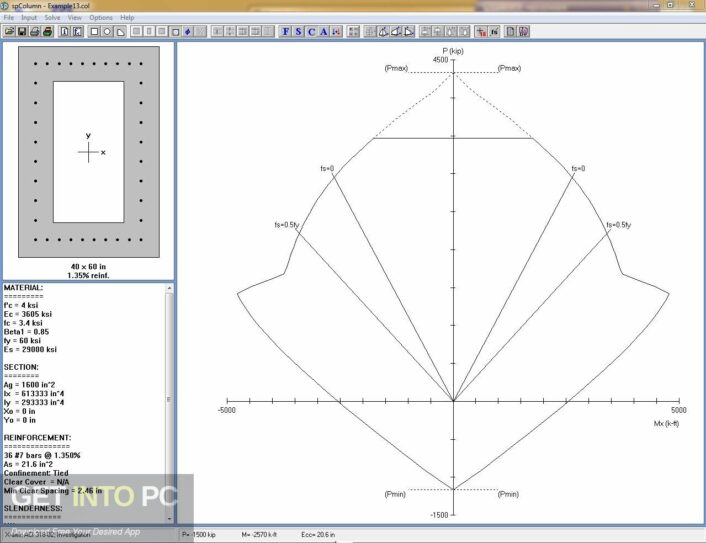Click right (Pmax) label
The width and height of the screenshot is (706, 543).
509,68
